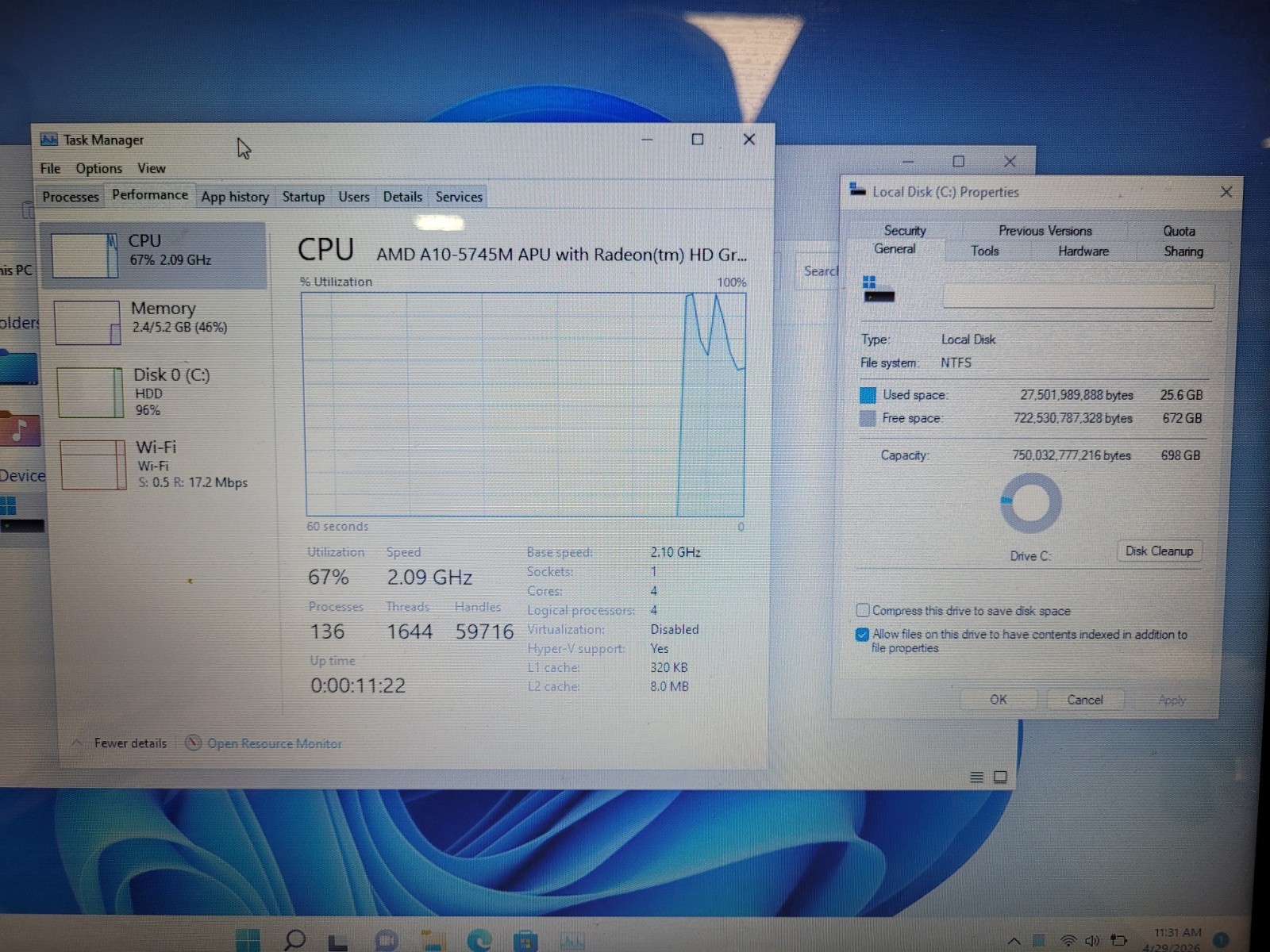This screenshot has width=1270, height=952.
Task: Switch File Explorer to large icons view
Action: (x=1000, y=777)
